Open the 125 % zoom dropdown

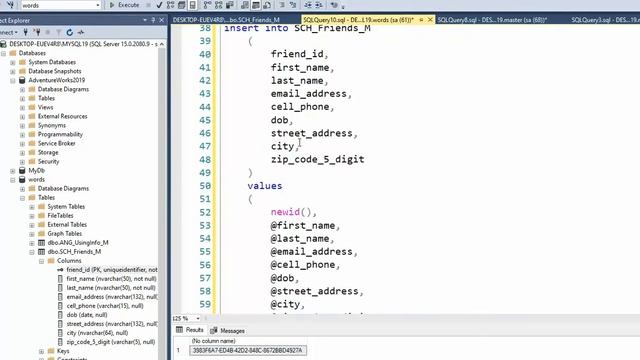point(198,318)
